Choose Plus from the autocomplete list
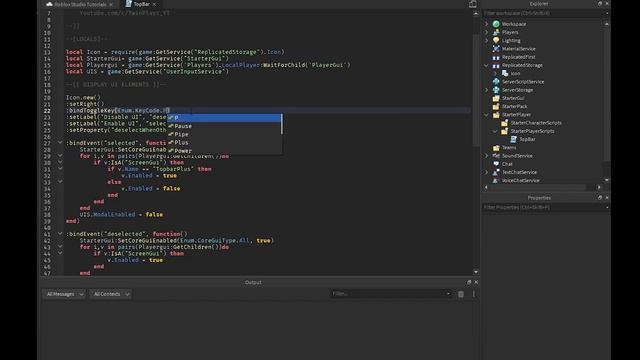This screenshot has height=360, width=640. [x=224, y=142]
